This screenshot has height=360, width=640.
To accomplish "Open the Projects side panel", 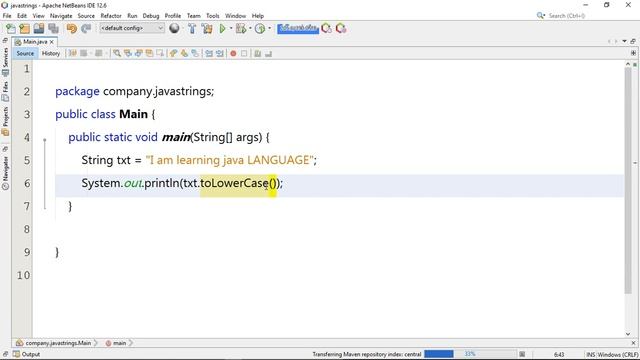I will [5, 121].
